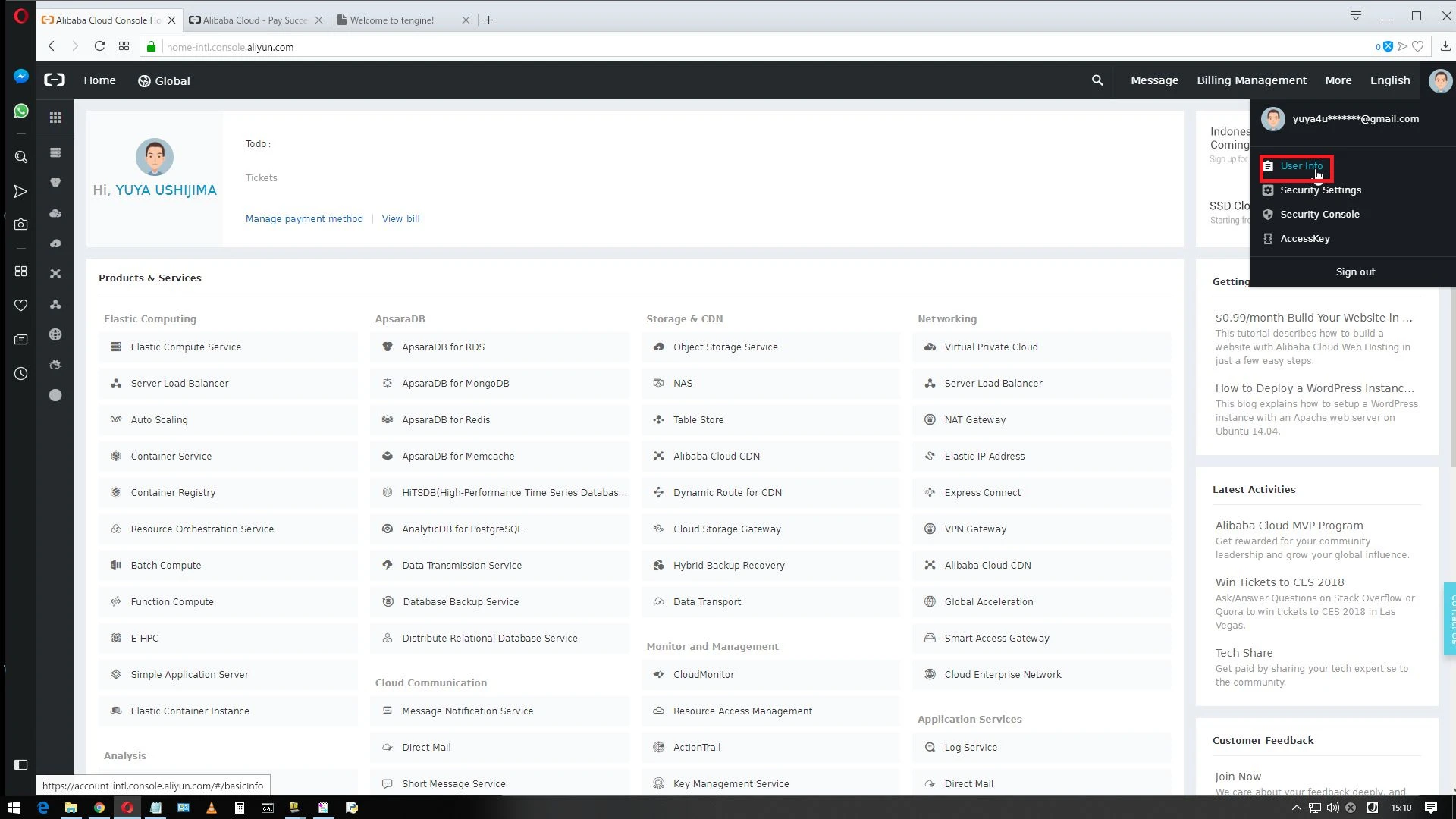Image resolution: width=1456 pixels, height=819 pixels.
Task: Close the Alibaba Cloud Console tab
Action: point(171,20)
